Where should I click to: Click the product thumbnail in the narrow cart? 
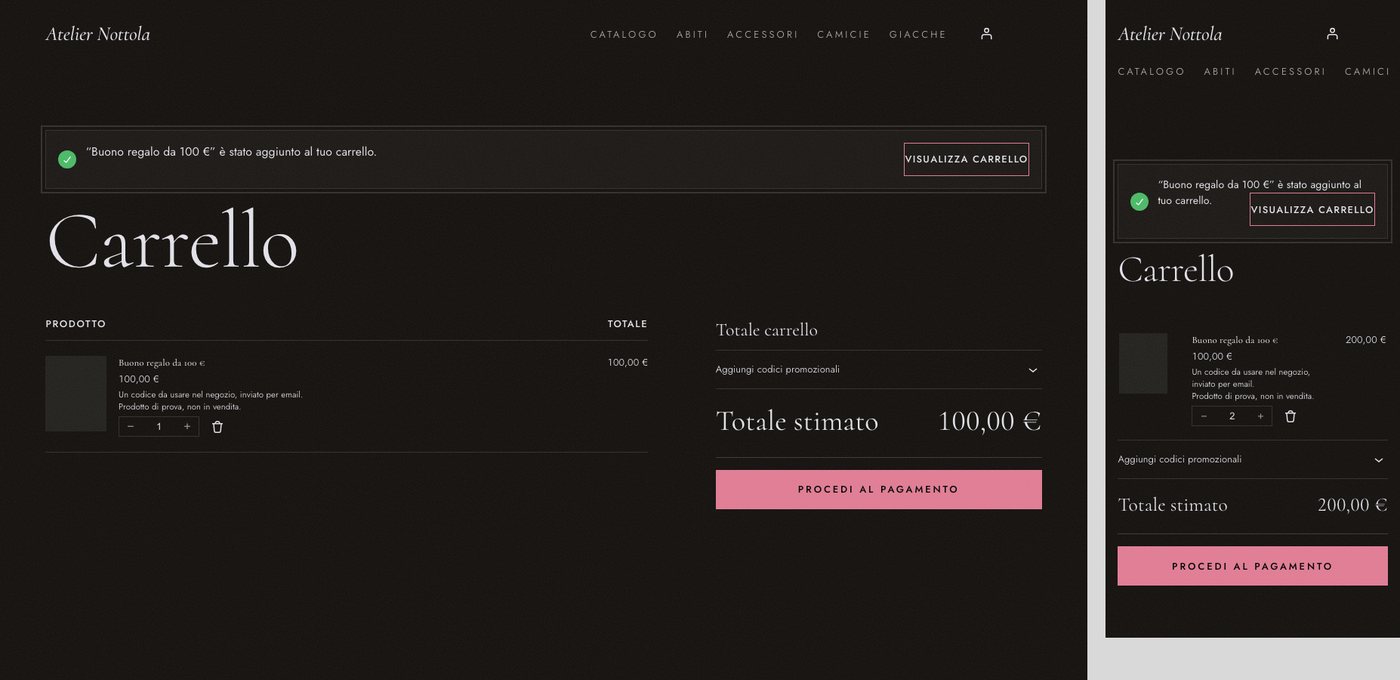point(1143,363)
